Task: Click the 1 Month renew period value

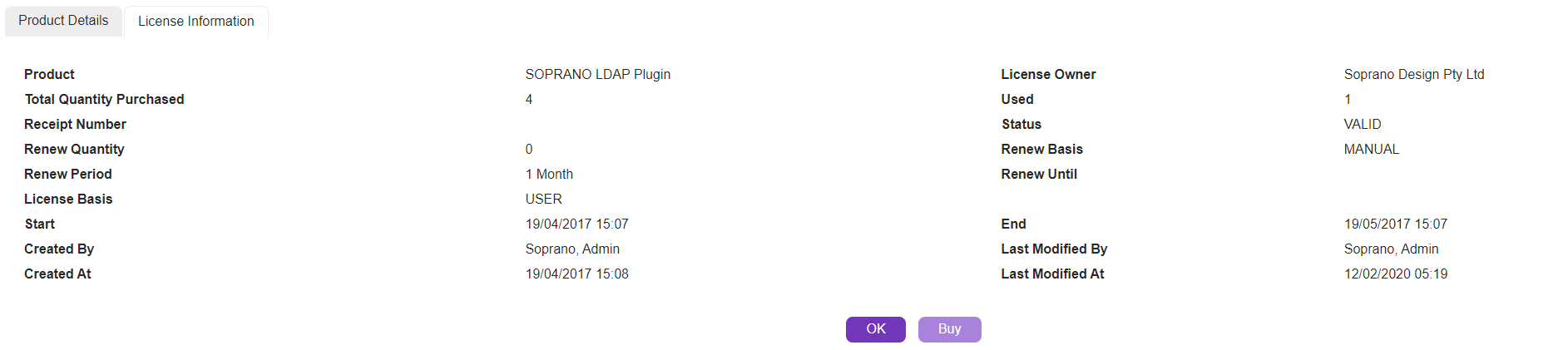Action: pyautogui.click(x=549, y=175)
